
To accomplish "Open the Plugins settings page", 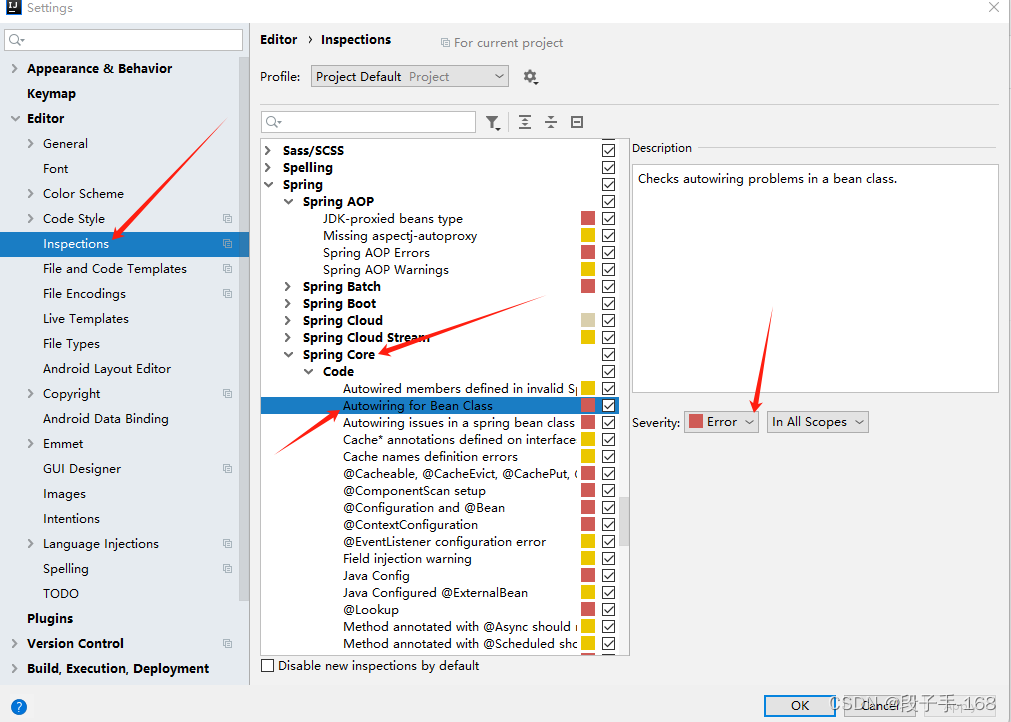I will click(50, 618).
